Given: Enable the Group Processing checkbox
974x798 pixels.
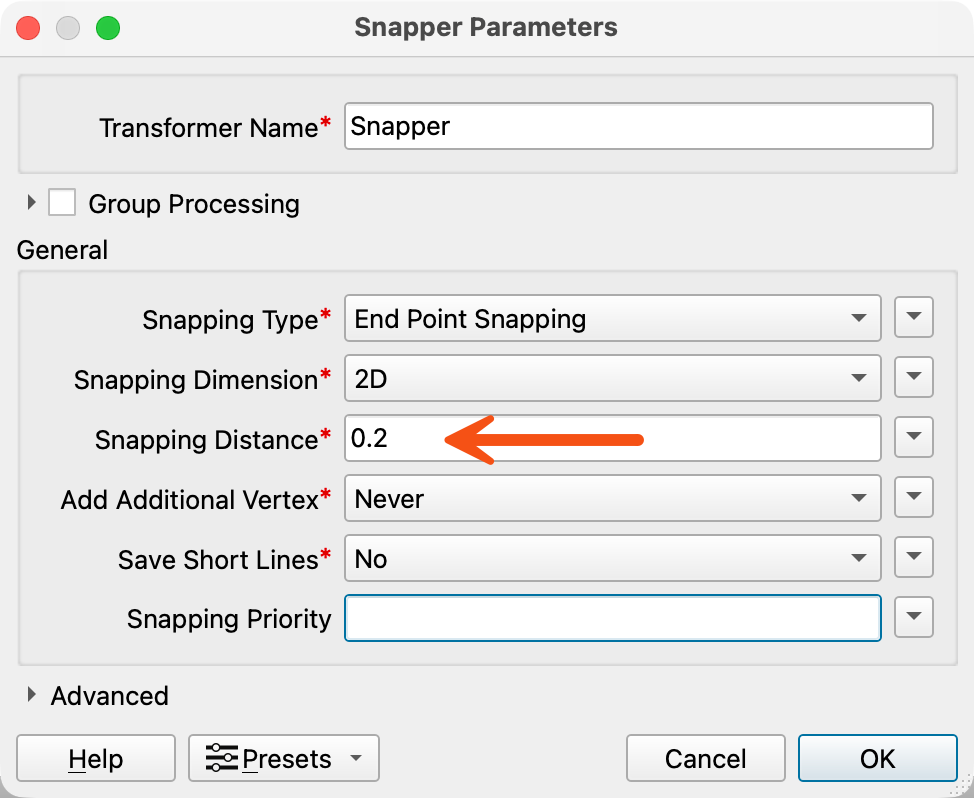Looking at the screenshot, I should pyautogui.click(x=62, y=202).
